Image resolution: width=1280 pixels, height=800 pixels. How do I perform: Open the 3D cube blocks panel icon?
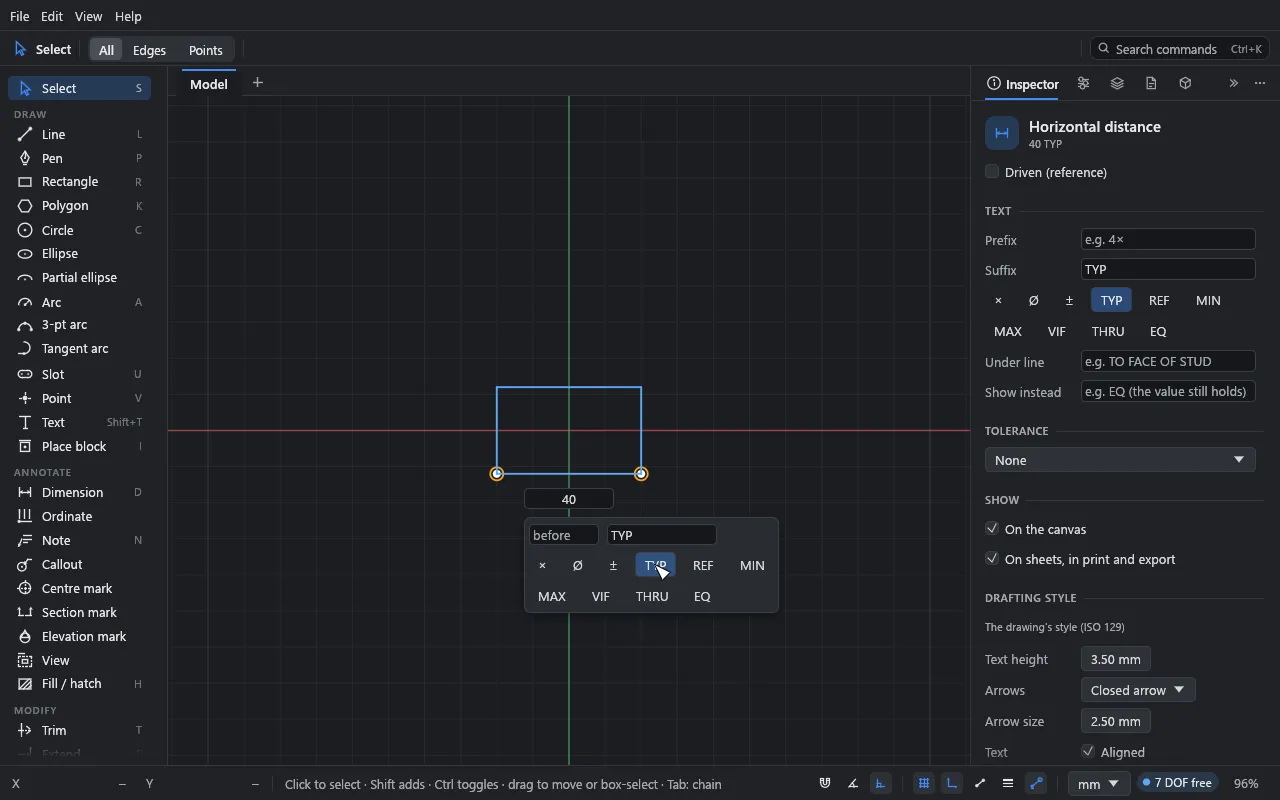click(x=1186, y=84)
